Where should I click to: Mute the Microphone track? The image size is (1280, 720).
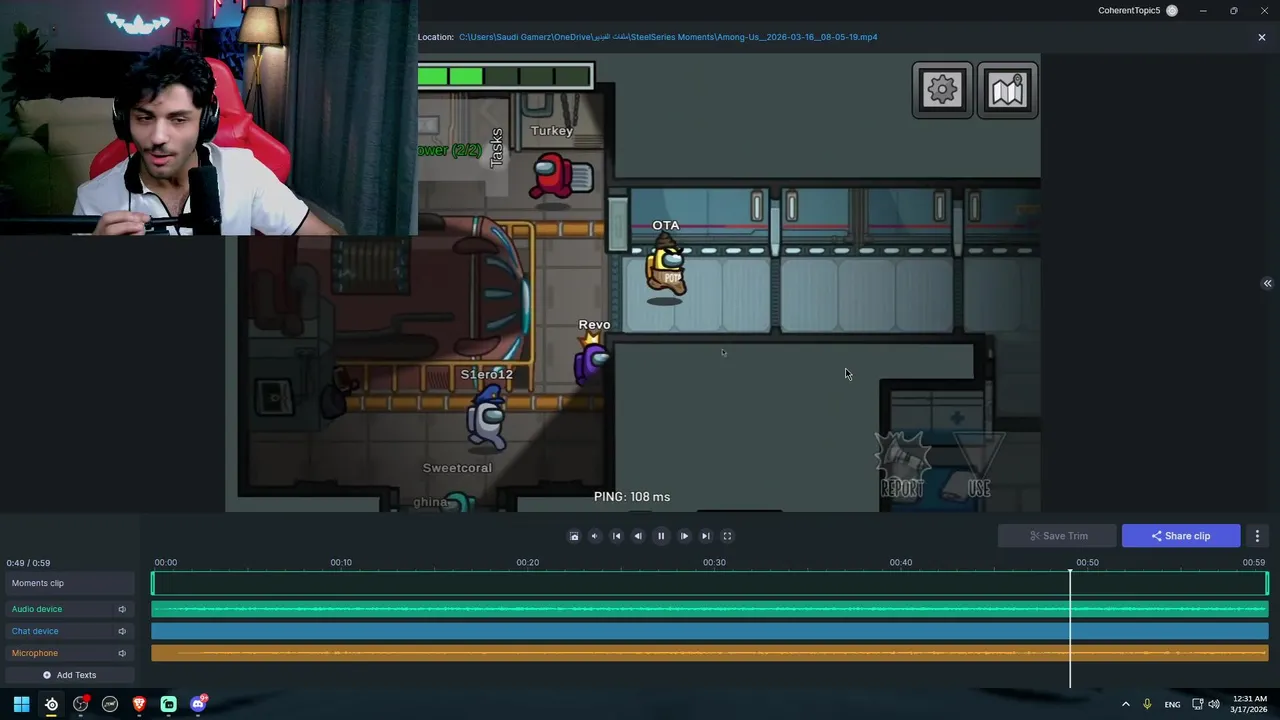[122, 653]
